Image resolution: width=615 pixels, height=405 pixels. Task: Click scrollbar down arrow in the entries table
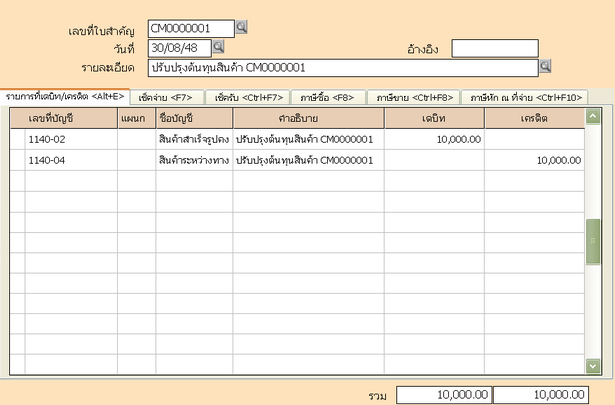pos(593,366)
